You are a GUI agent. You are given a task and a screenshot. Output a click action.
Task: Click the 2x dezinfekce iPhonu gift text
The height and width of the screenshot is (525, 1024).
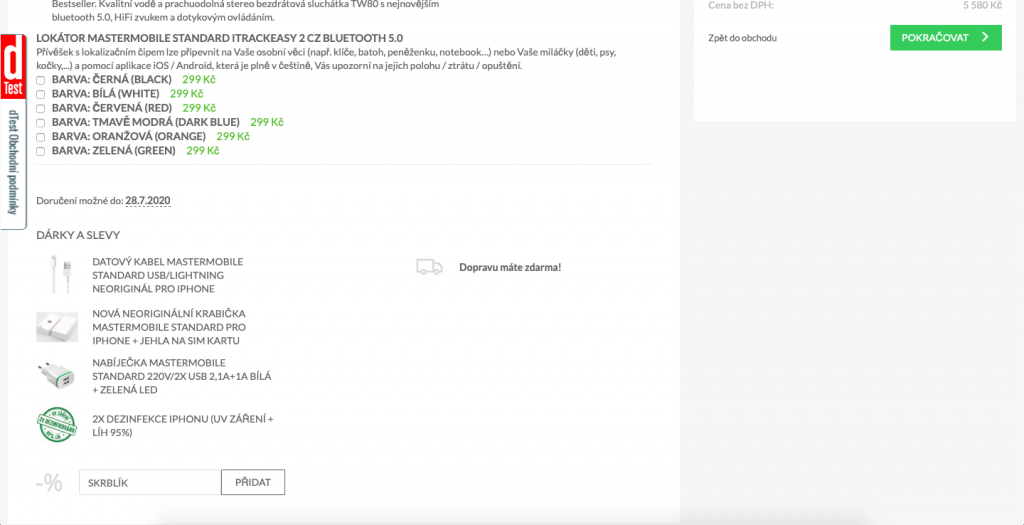pos(183,425)
